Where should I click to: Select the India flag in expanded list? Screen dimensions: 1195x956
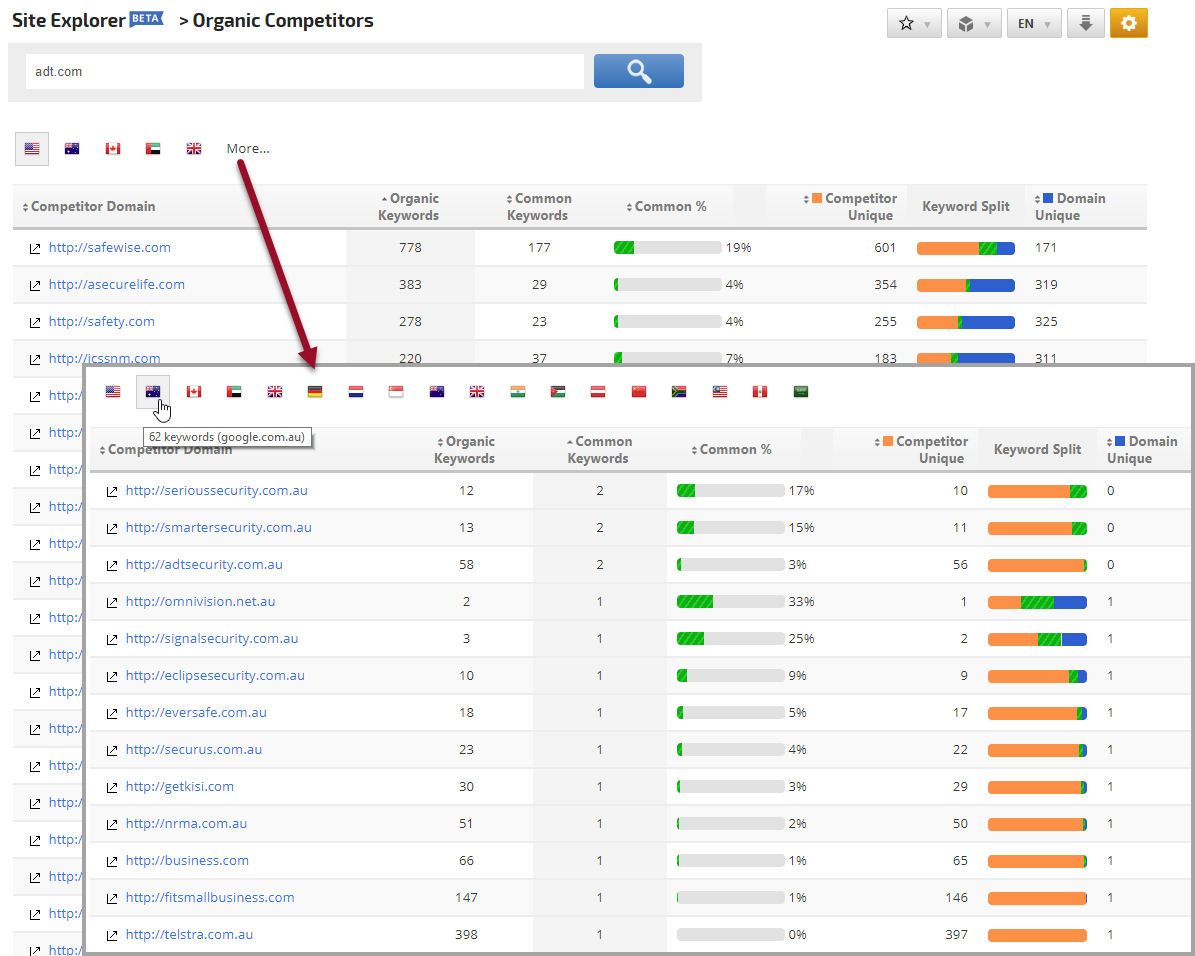[x=517, y=392]
